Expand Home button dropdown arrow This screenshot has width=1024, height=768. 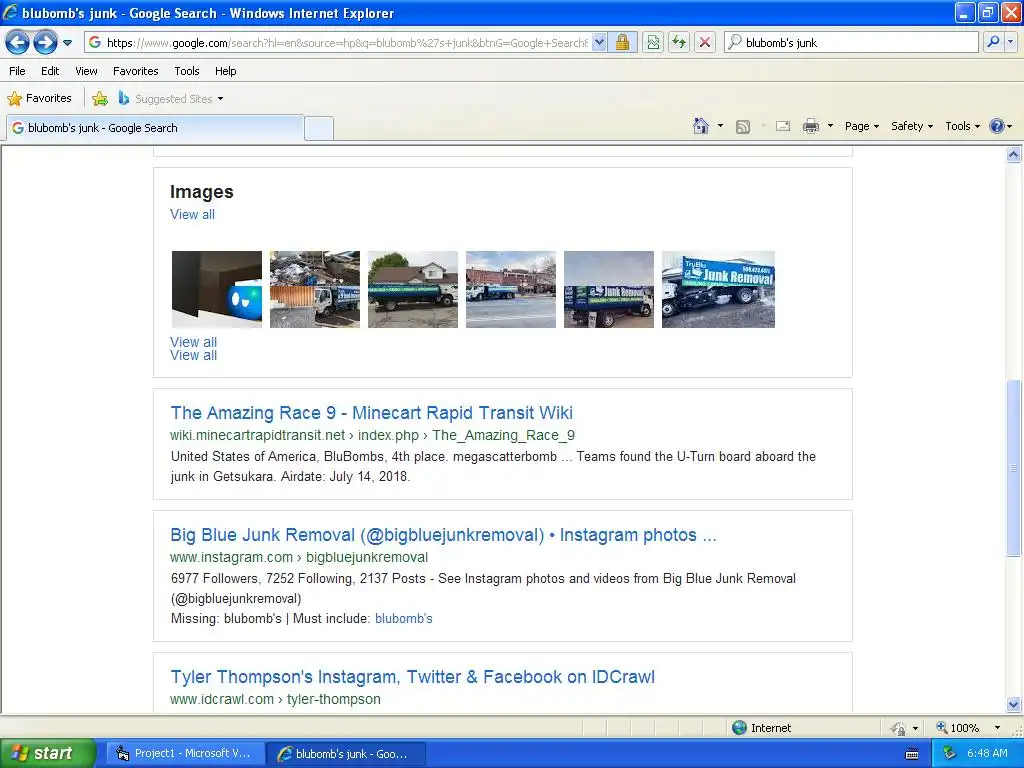click(x=720, y=126)
